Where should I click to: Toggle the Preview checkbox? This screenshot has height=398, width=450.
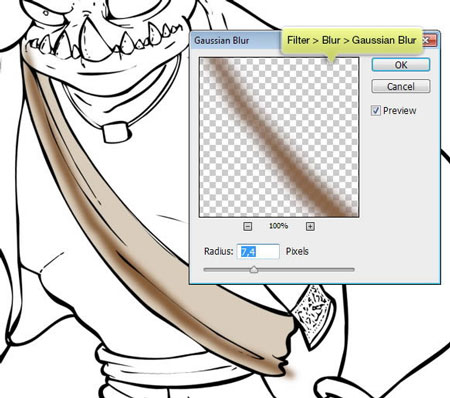coord(376,110)
